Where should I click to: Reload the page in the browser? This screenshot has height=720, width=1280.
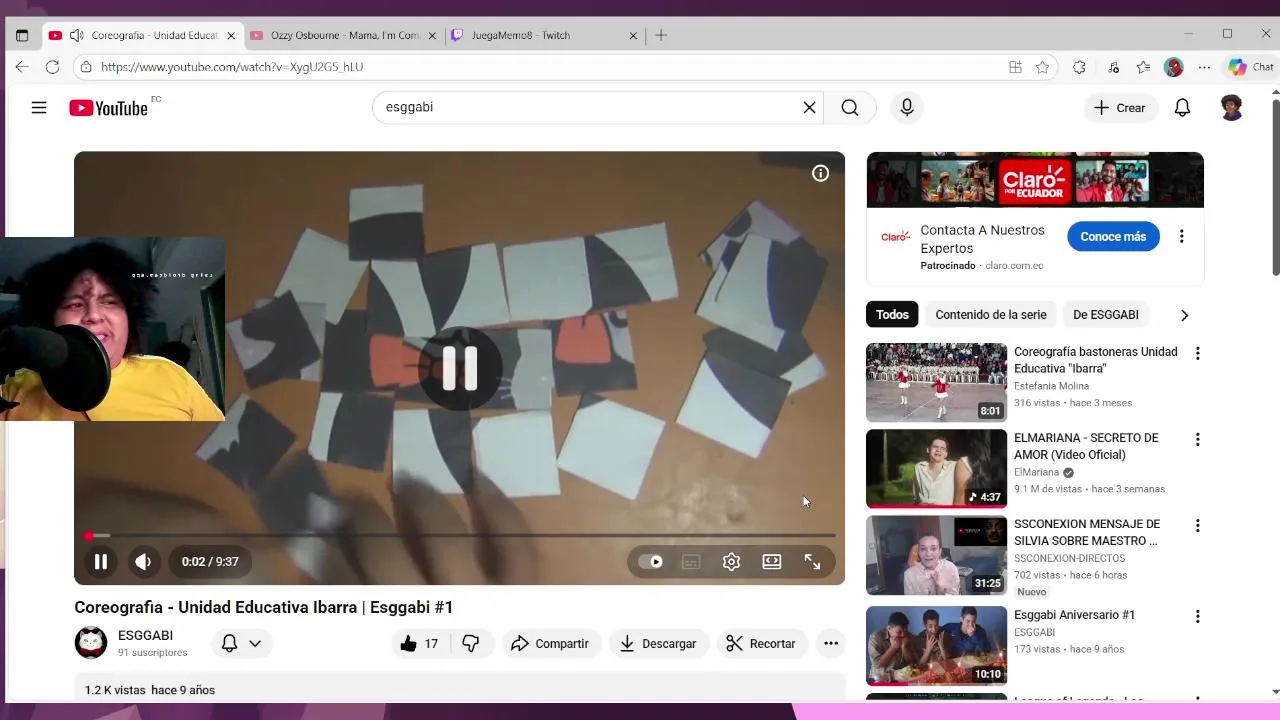tap(52, 67)
